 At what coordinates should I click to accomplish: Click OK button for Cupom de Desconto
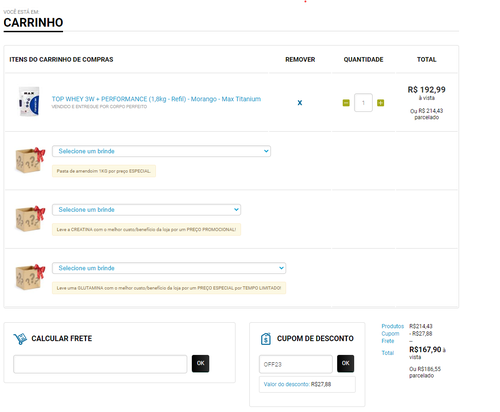tap(345, 363)
